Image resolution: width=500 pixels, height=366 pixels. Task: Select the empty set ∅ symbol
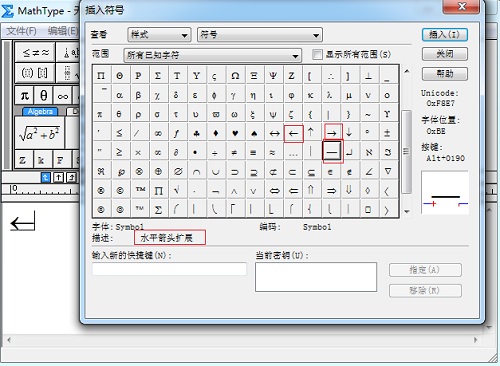pos(178,172)
